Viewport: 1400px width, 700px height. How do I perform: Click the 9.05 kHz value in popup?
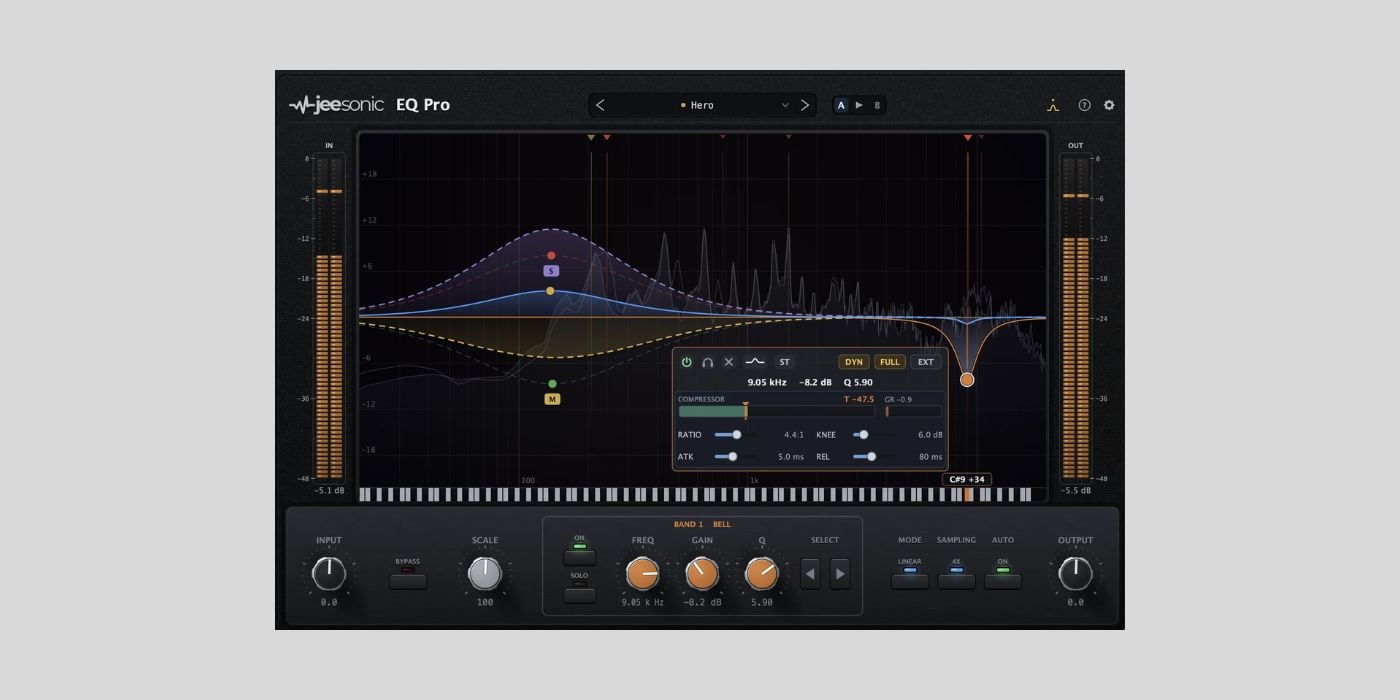767,382
